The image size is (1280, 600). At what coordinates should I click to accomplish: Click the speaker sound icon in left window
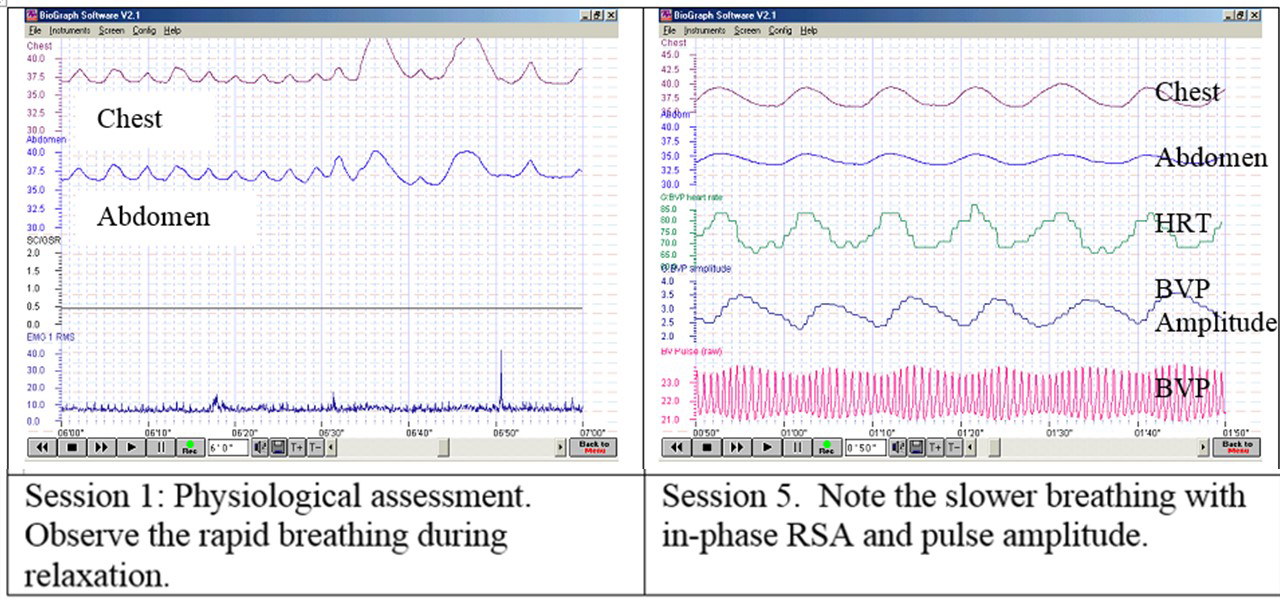(260, 448)
